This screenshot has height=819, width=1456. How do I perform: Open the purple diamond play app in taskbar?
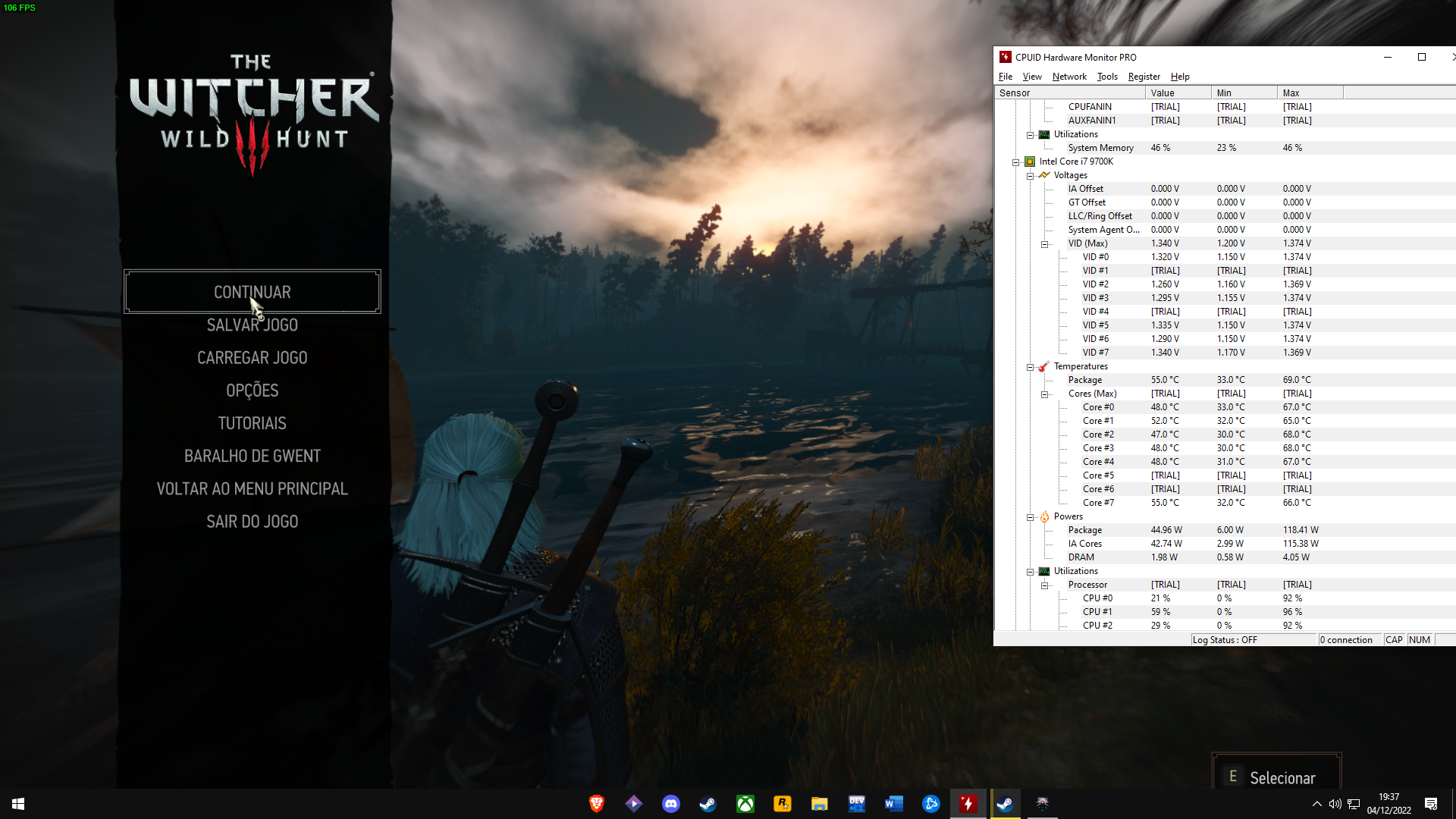click(634, 804)
